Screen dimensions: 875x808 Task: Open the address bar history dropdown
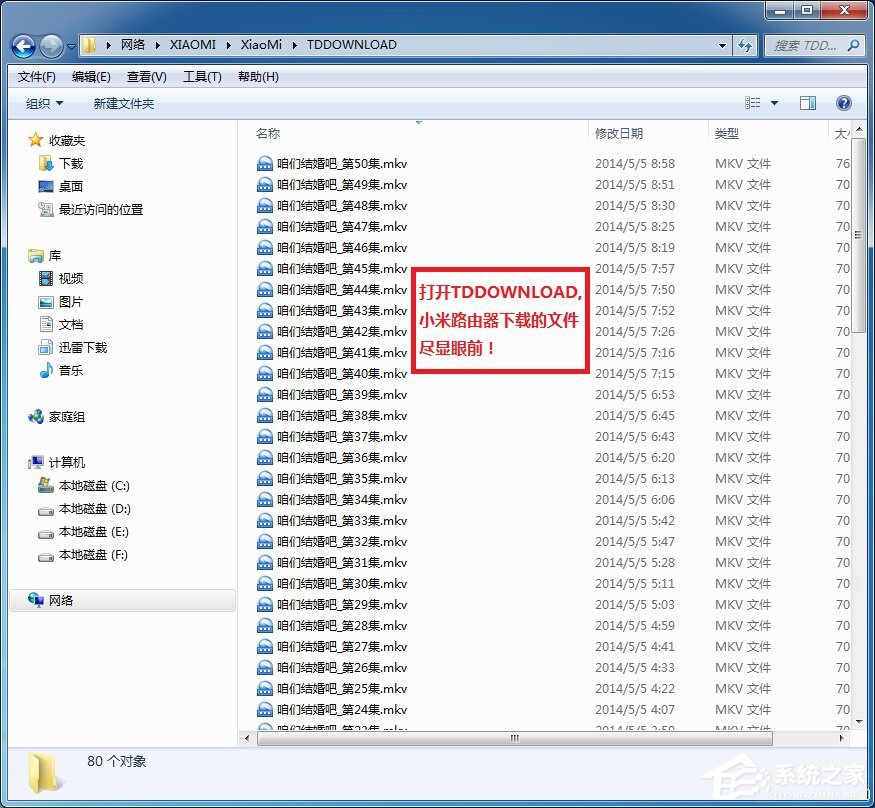[723, 45]
